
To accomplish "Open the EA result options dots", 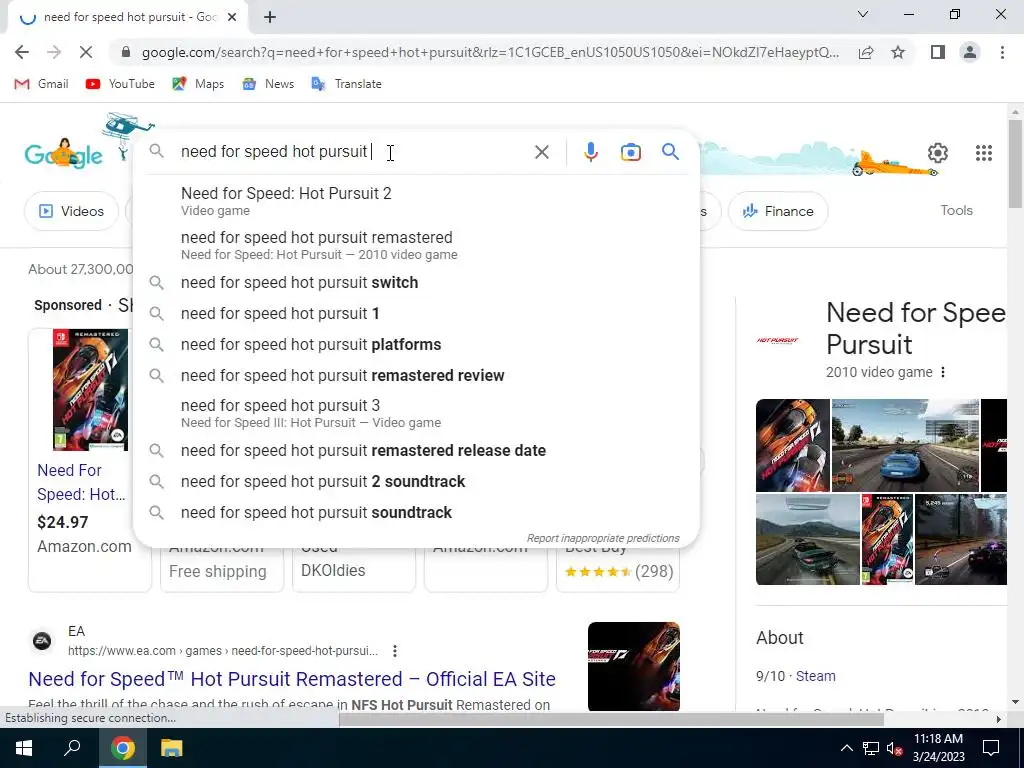I will 394,651.
